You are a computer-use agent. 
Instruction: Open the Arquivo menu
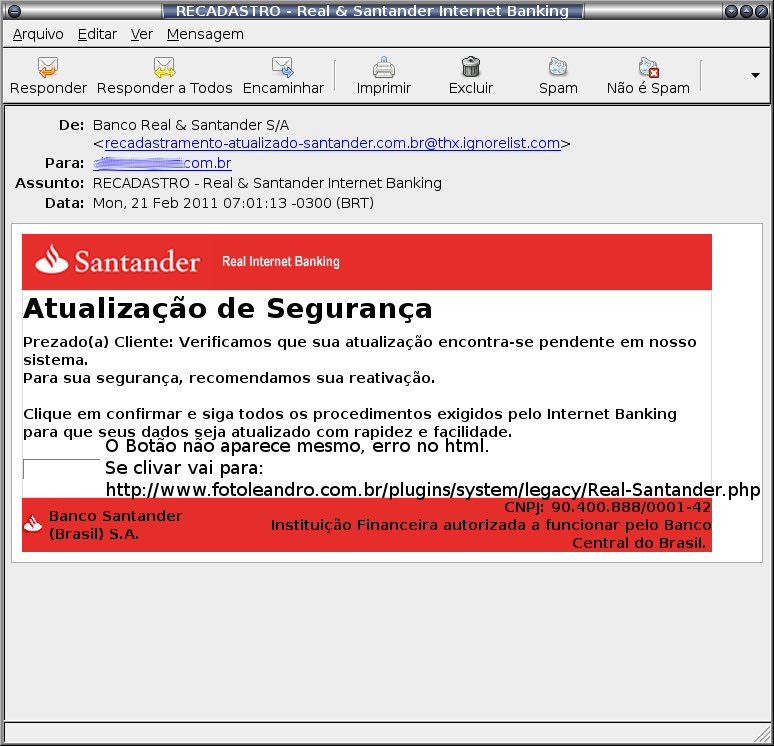click(x=38, y=34)
